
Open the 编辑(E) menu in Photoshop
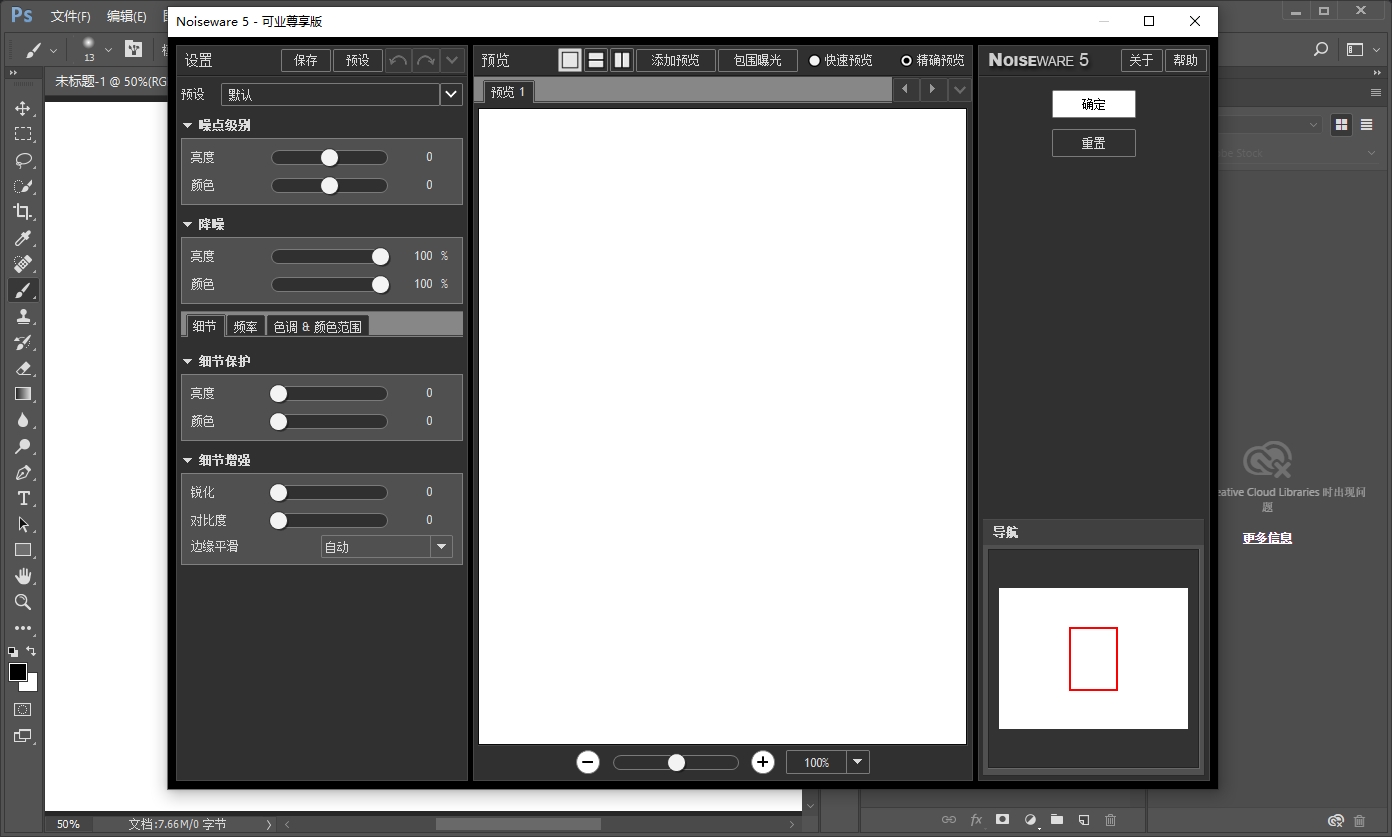[x=126, y=16]
